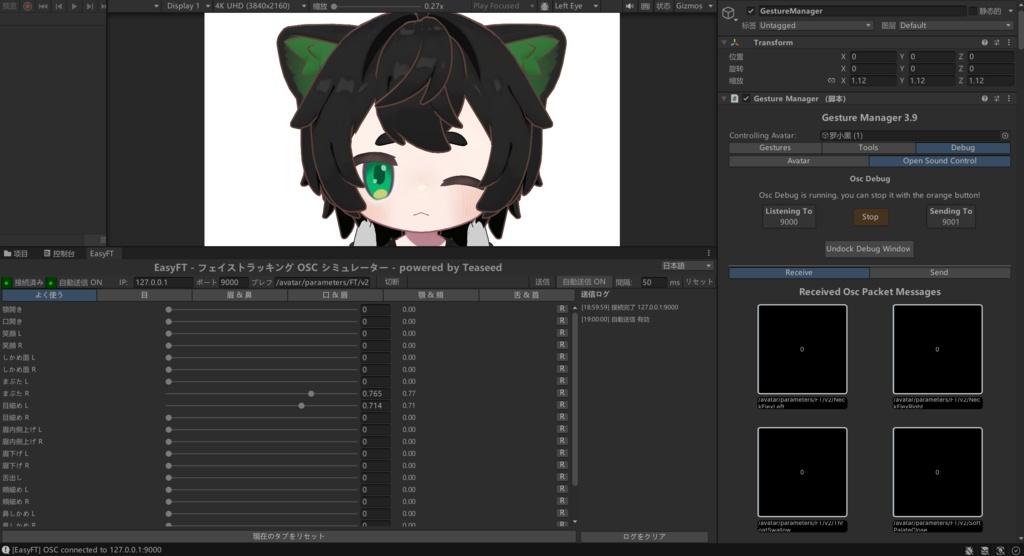Open the bottom panel three-dot options menu
This screenshot has width=1024, height=556.
click(709, 253)
